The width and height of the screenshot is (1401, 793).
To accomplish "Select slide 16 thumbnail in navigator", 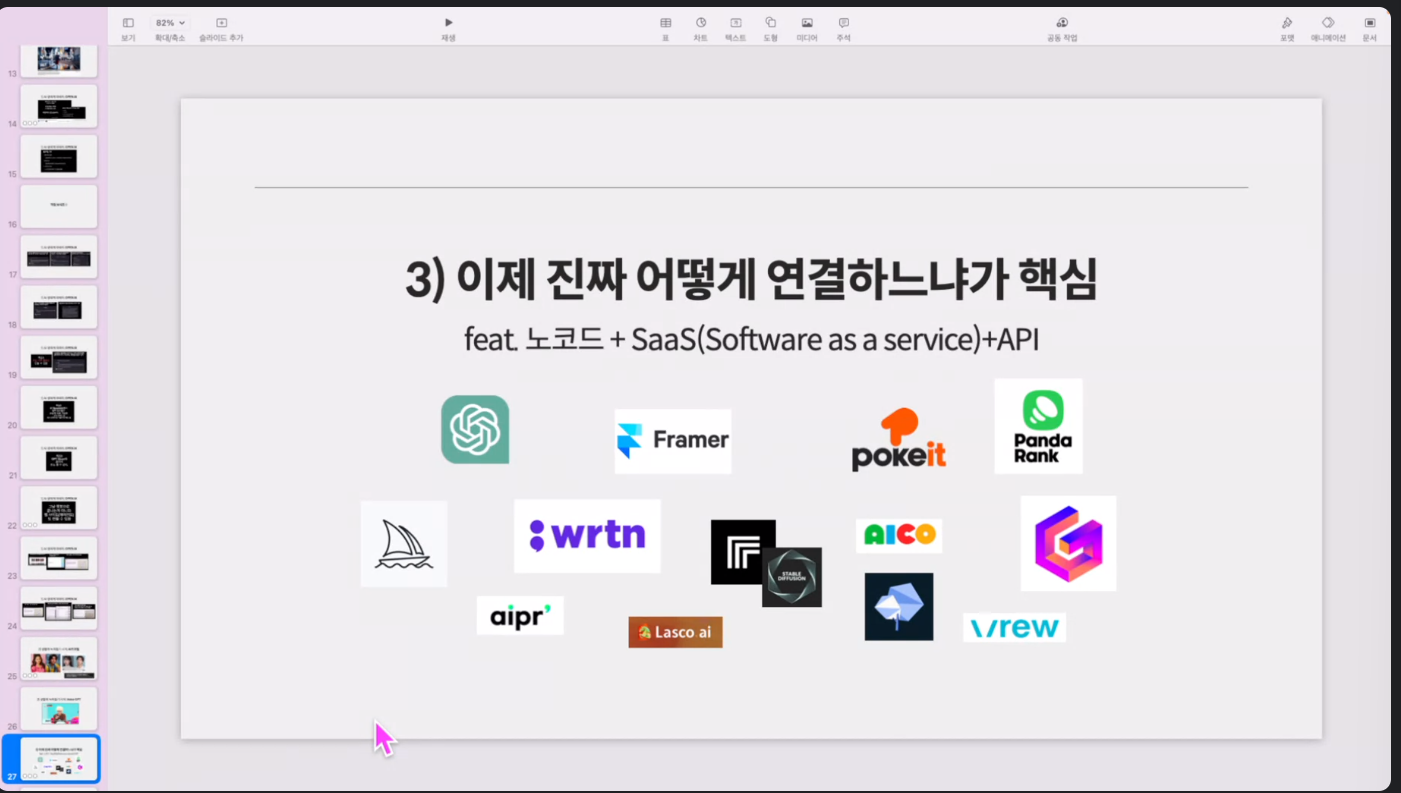I will coord(59,207).
